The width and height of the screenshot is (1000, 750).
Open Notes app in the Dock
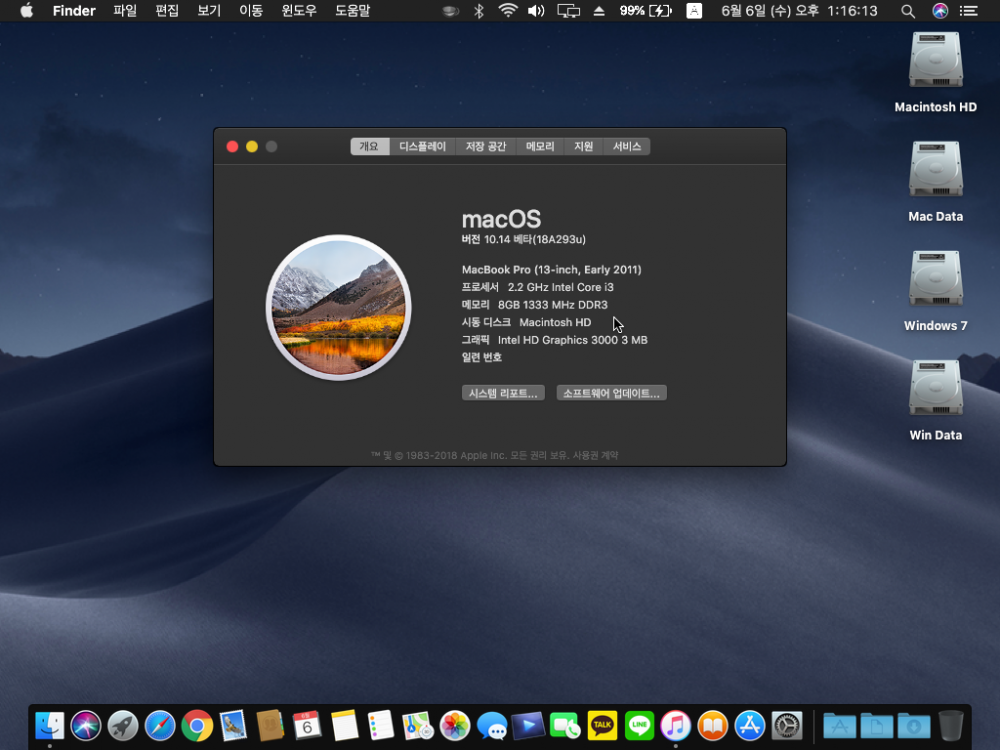344,726
